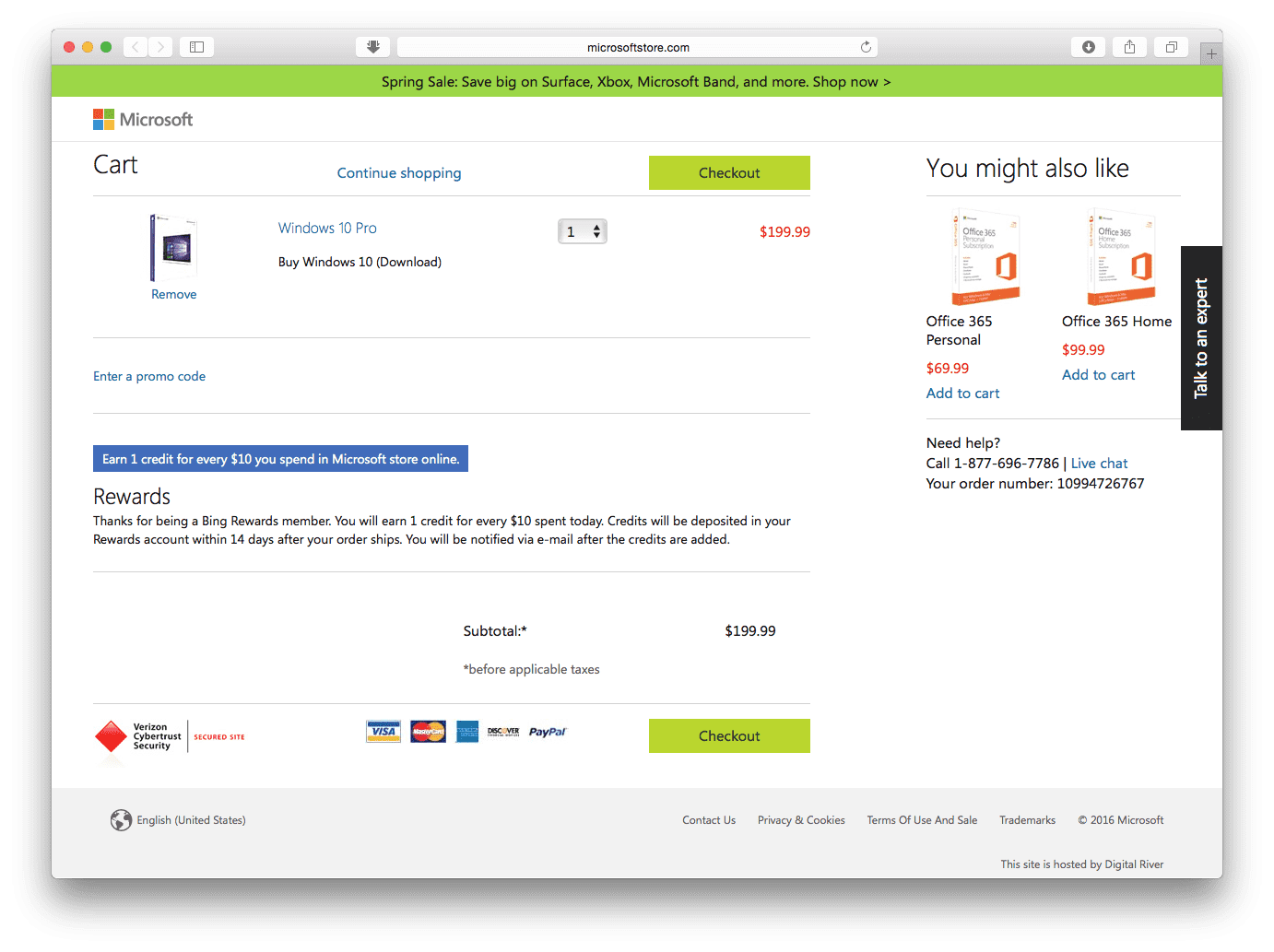Image resolution: width=1274 pixels, height=952 pixels.
Task: Open the Continue shopping link
Action: (399, 173)
